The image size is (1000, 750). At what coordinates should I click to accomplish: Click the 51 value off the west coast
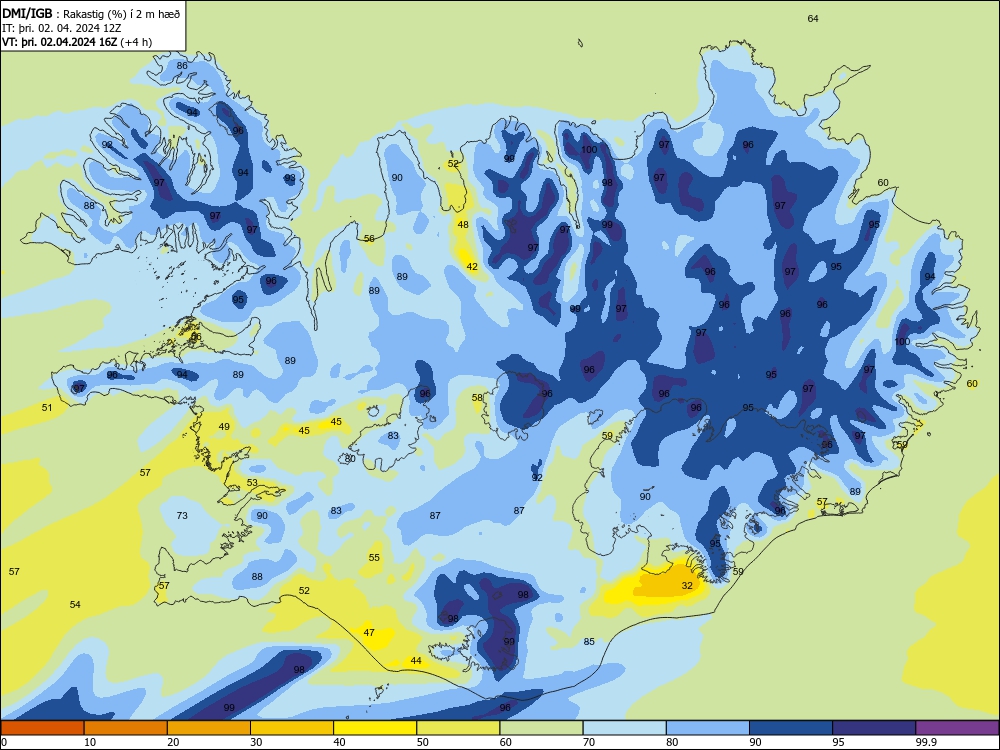pos(47,408)
